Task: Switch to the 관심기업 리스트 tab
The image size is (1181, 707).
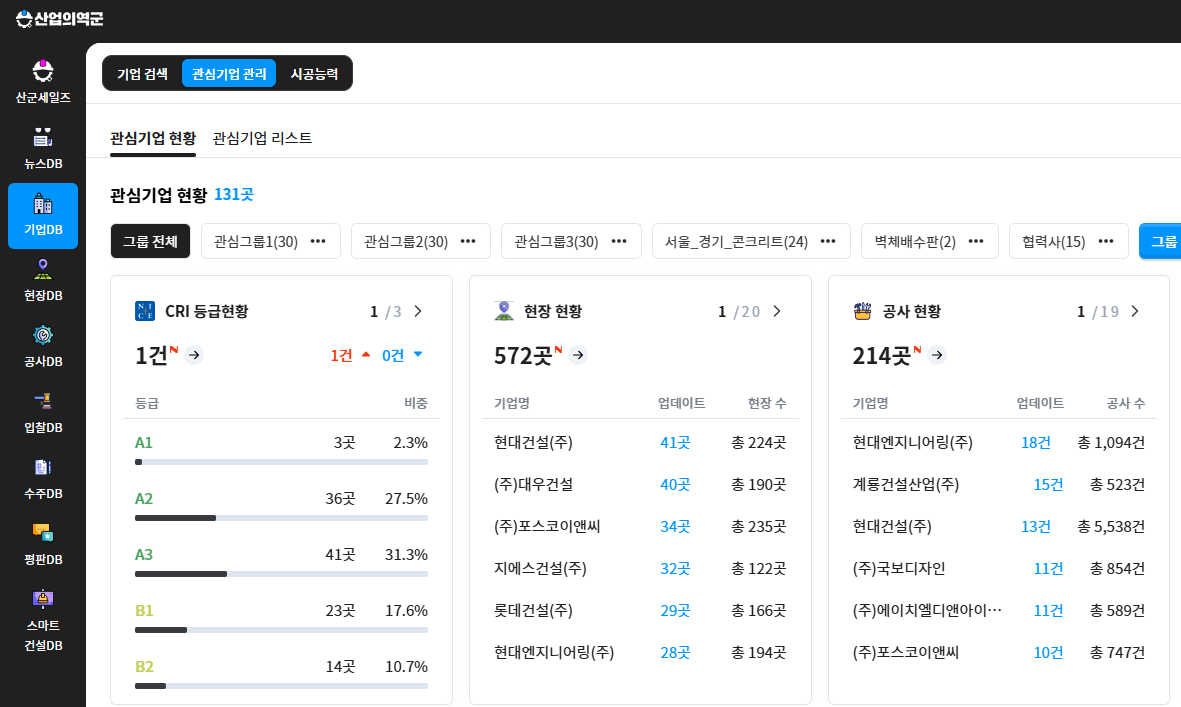Action: point(262,138)
